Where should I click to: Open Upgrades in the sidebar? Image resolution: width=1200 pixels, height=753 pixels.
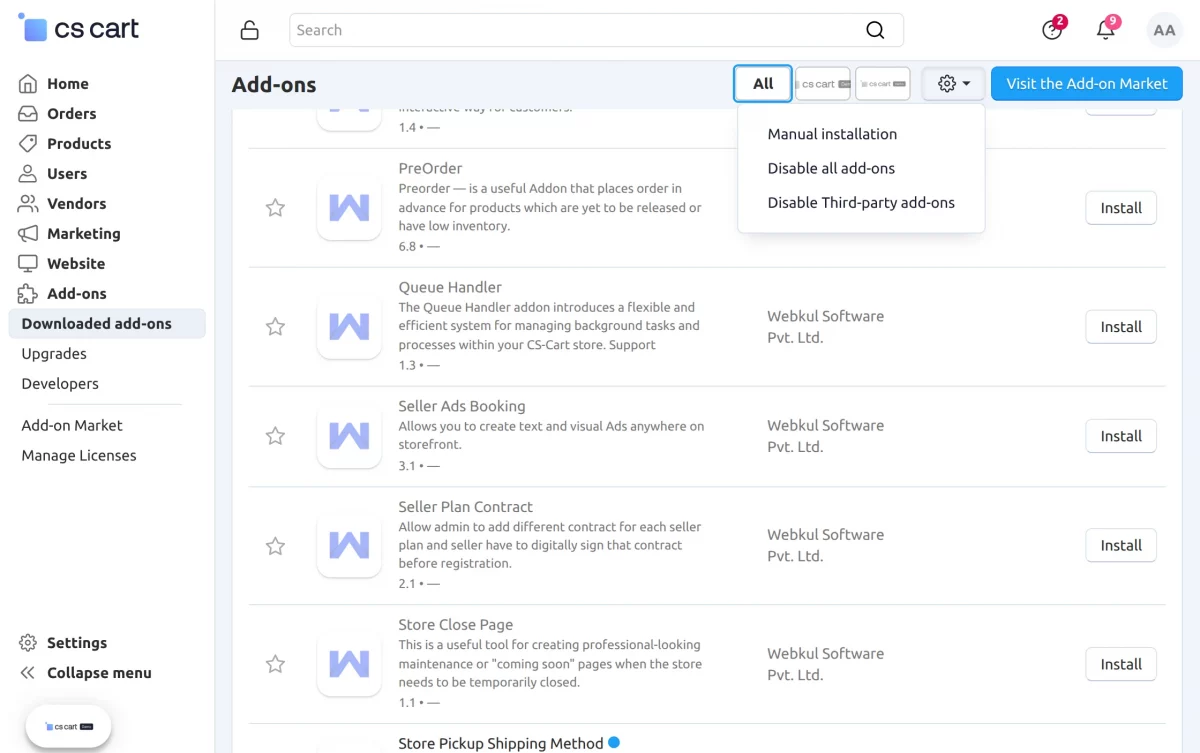54,354
